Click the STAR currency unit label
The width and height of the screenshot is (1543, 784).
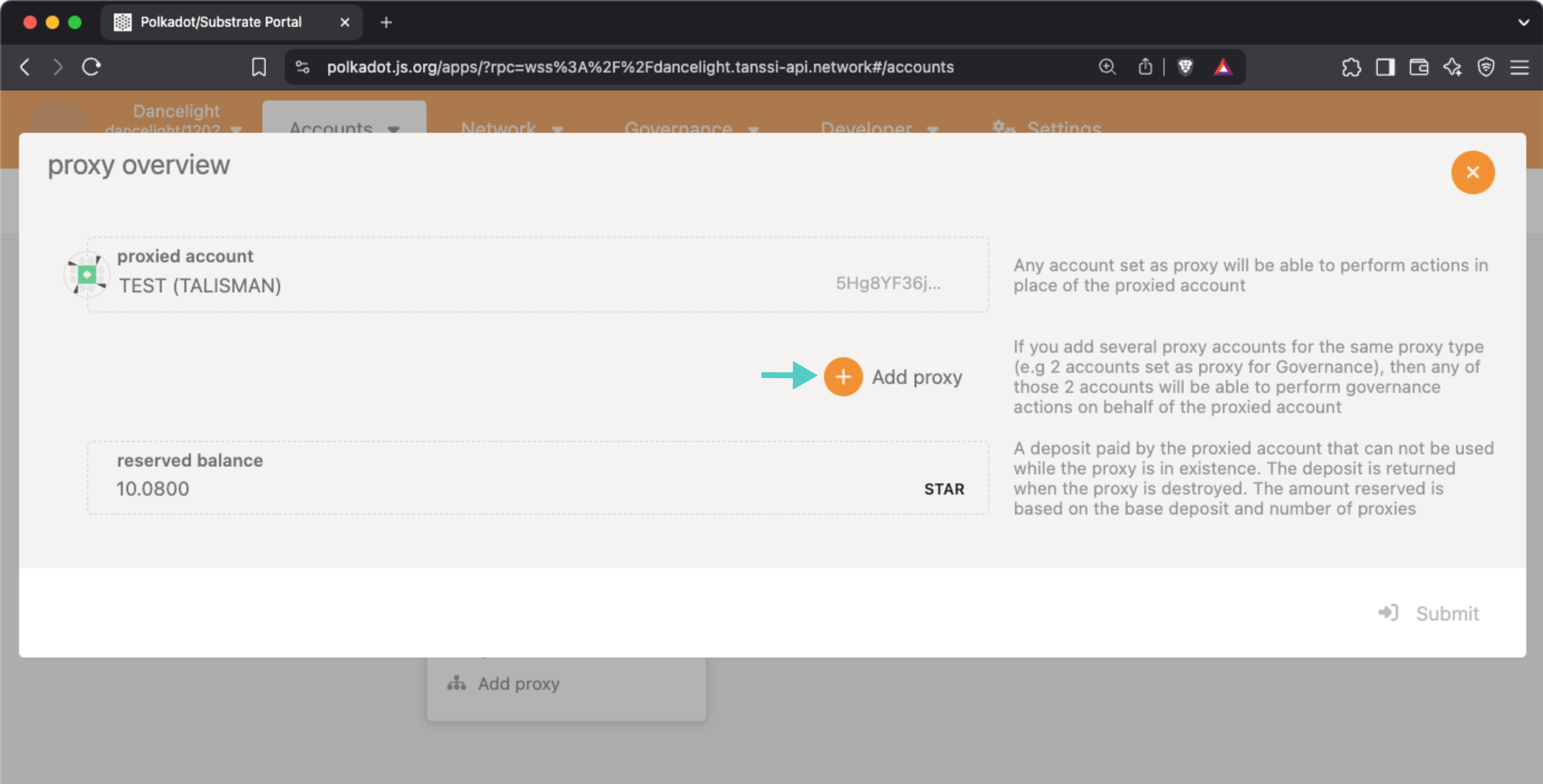coord(944,489)
